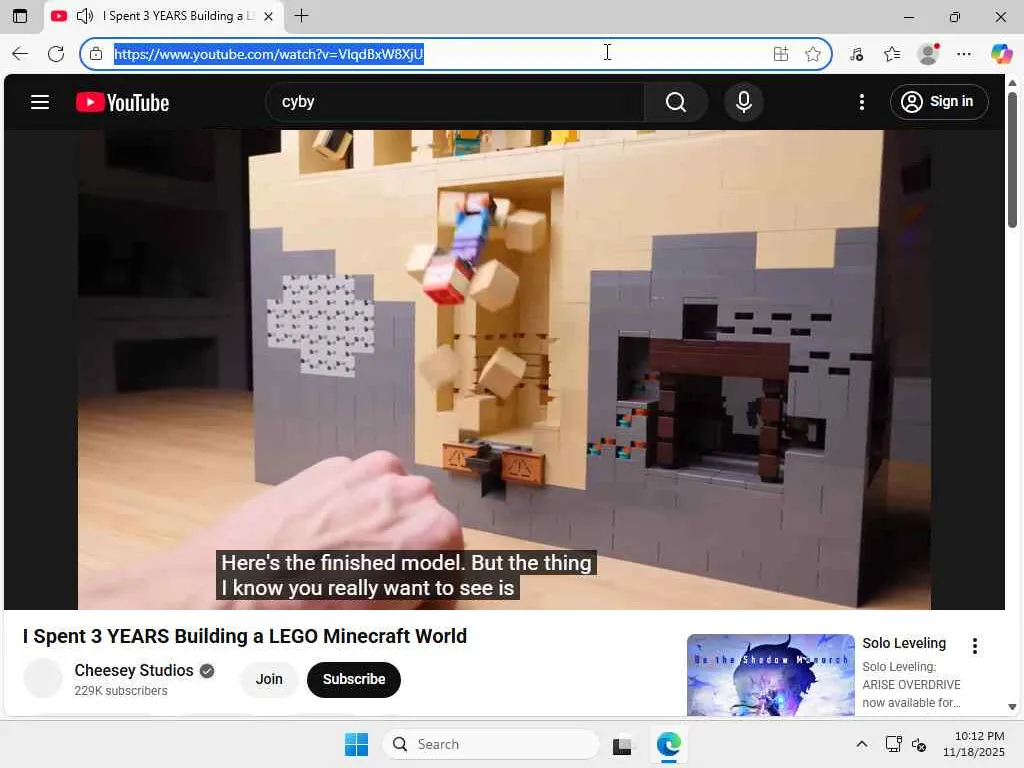Open Solo Leveling ad options menu

(974, 646)
